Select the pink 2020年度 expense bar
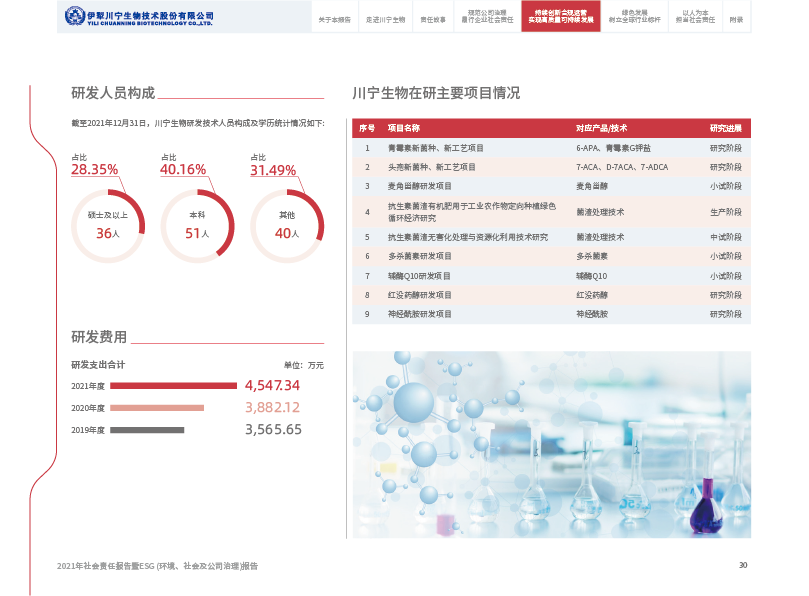Viewport: 809px width, 596px height. (156, 408)
